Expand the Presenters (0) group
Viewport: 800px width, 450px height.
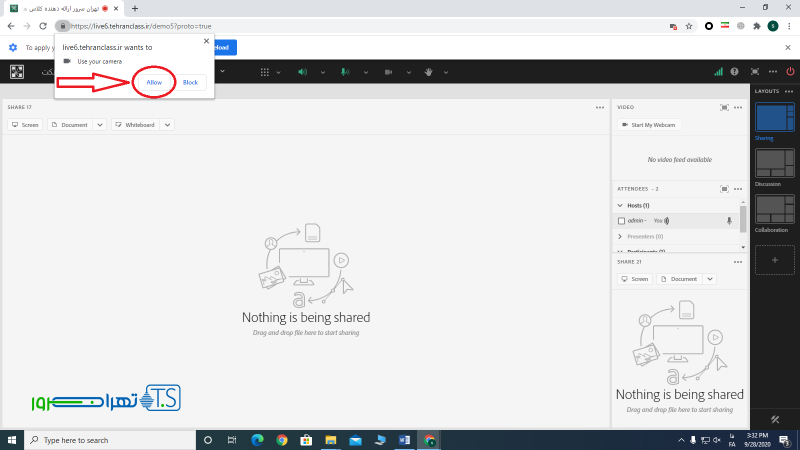(620, 237)
